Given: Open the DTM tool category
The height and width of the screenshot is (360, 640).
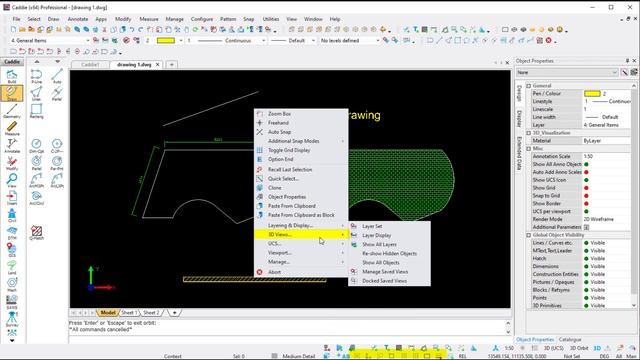Looking at the screenshot, I should (12, 233).
